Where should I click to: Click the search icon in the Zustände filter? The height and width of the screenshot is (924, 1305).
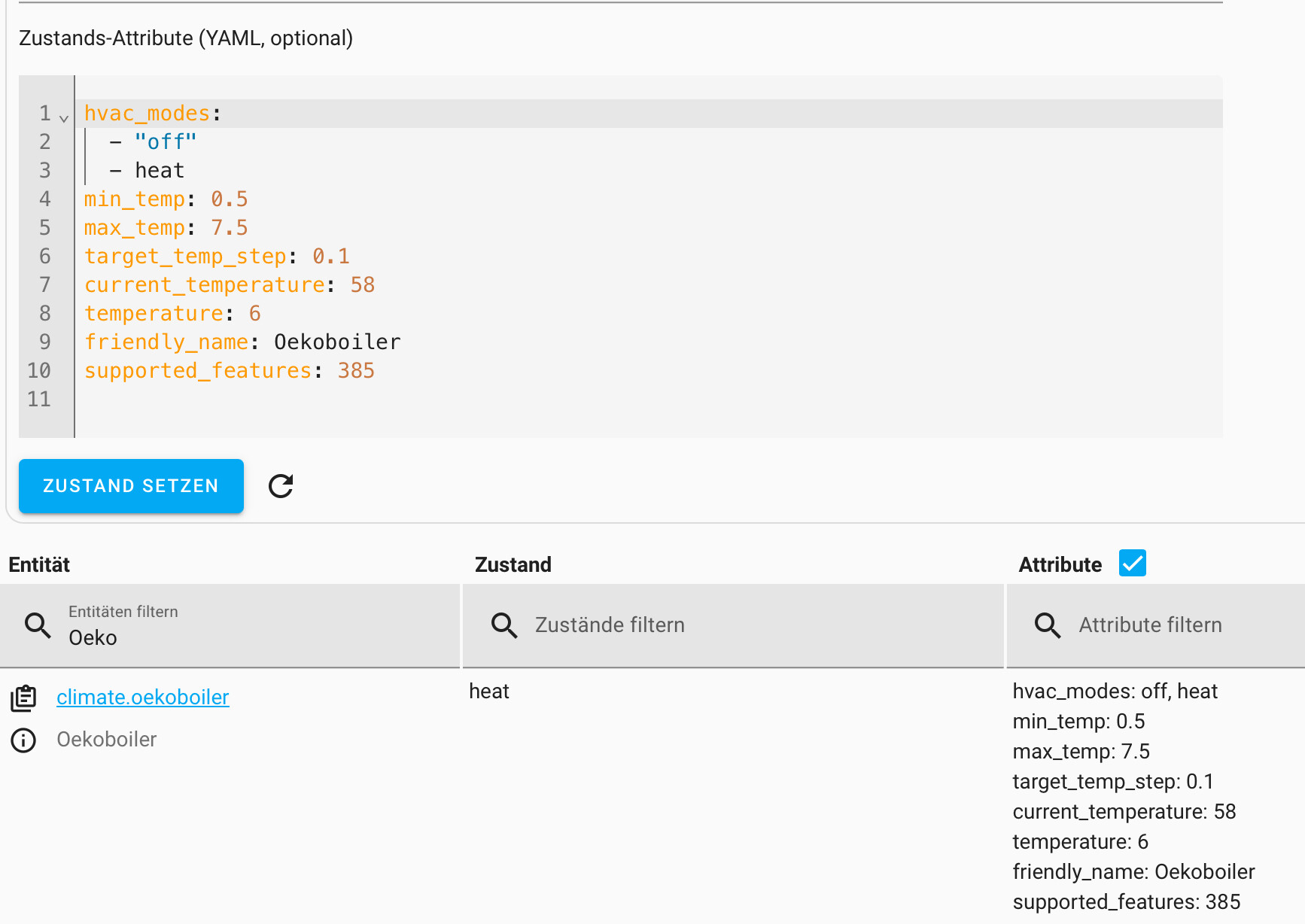(x=504, y=625)
